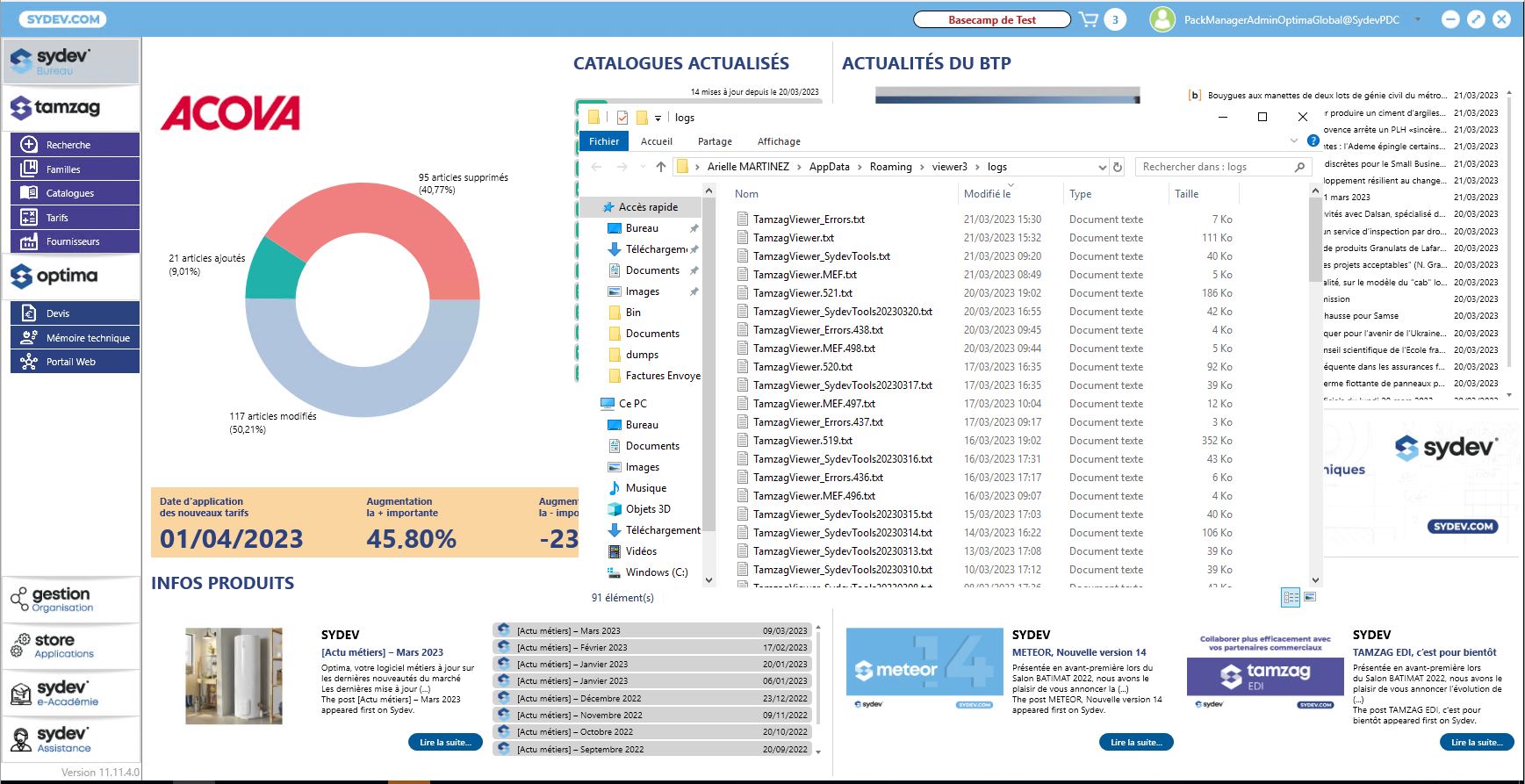Open the Quick Access Toolbar customize dropdown

coord(658,118)
